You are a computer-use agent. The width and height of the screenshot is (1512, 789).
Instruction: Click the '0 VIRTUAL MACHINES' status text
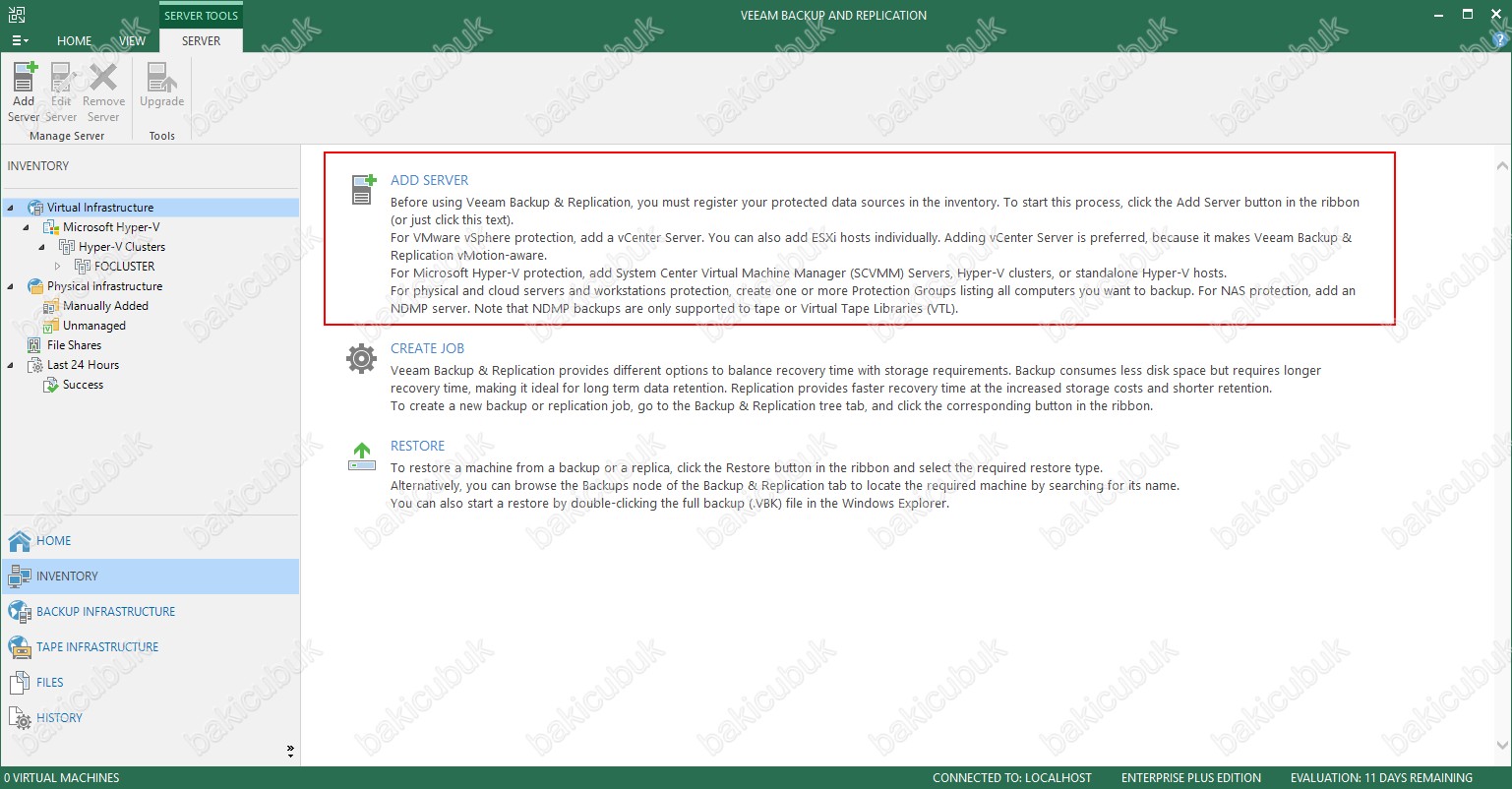(x=61, y=778)
